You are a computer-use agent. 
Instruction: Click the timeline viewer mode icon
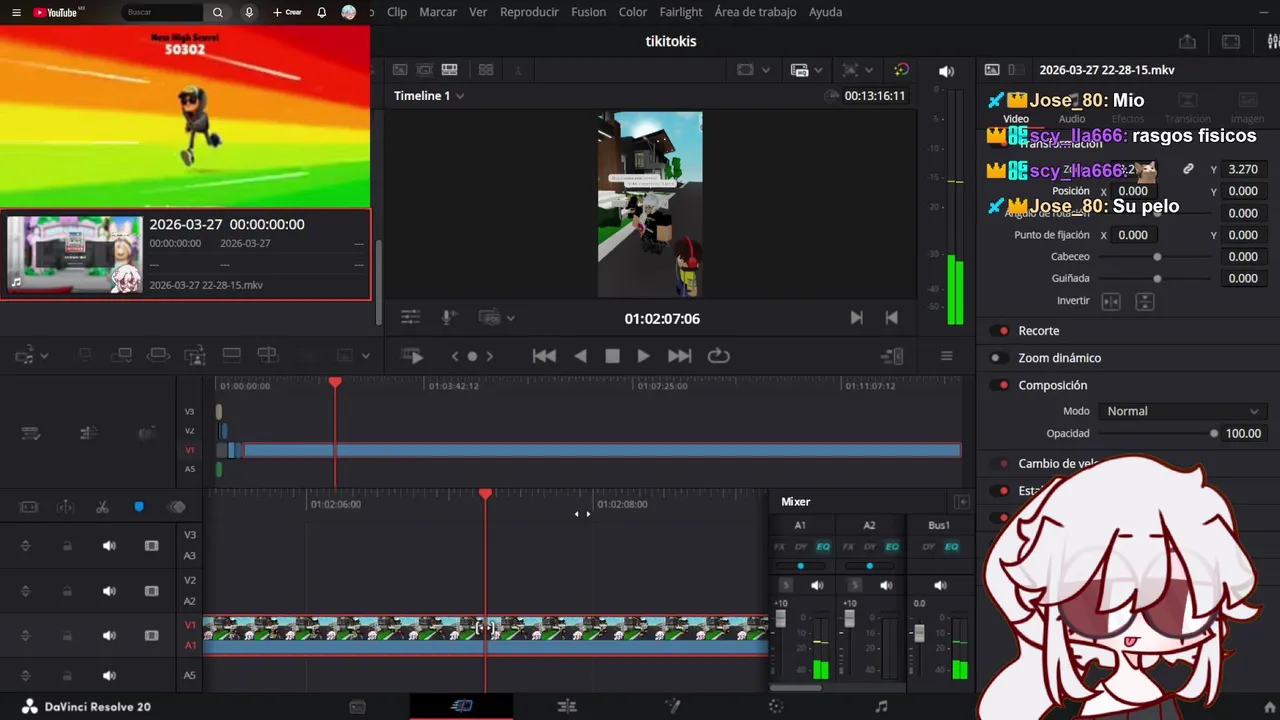[x=449, y=70]
